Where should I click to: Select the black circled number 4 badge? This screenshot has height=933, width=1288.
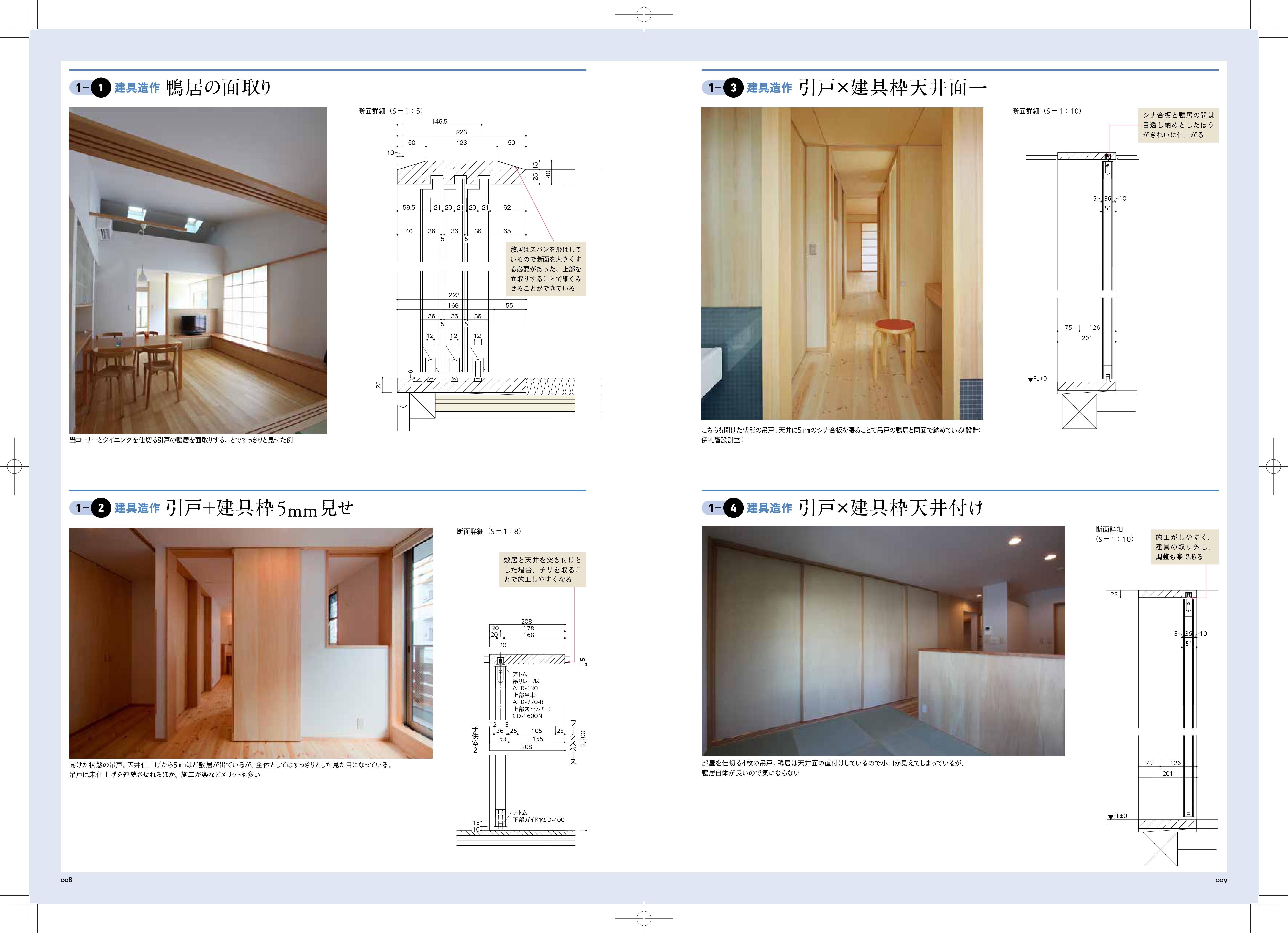click(x=733, y=508)
